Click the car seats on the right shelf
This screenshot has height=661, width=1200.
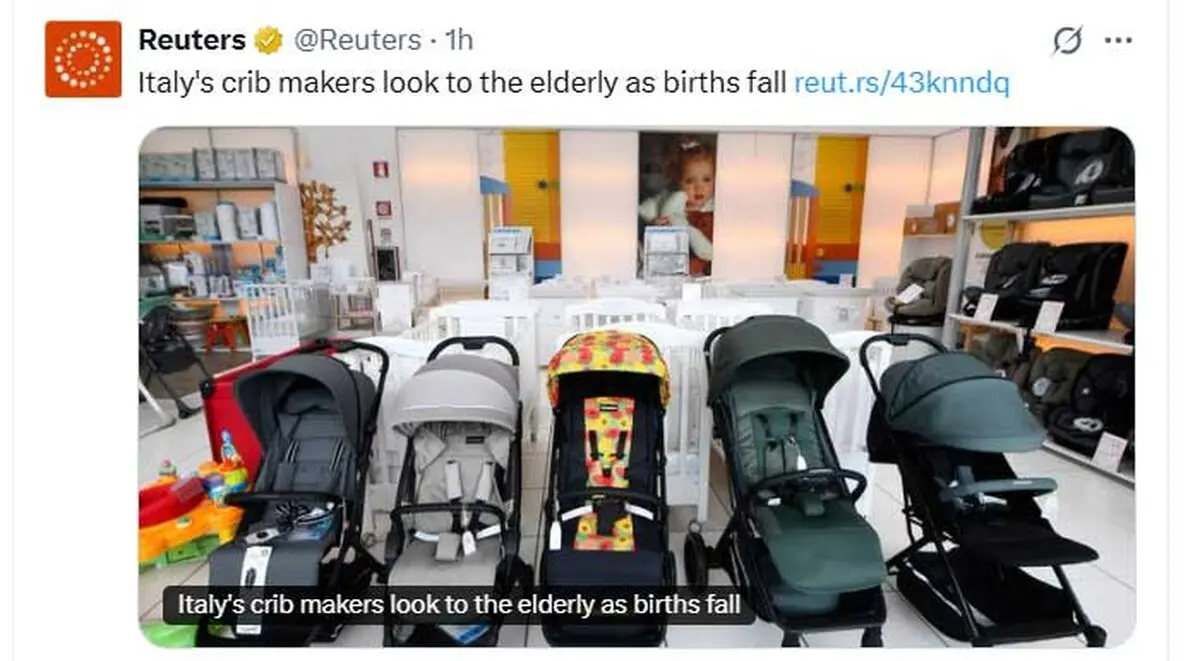pos(1060,290)
